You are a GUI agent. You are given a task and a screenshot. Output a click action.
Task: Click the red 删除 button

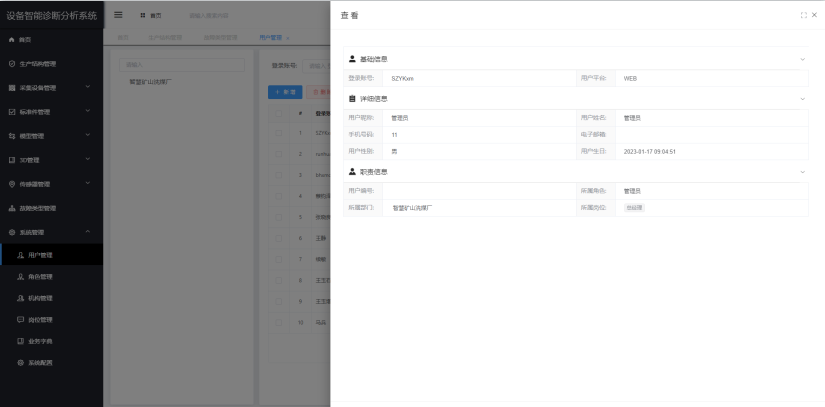pyautogui.click(x=318, y=92)
